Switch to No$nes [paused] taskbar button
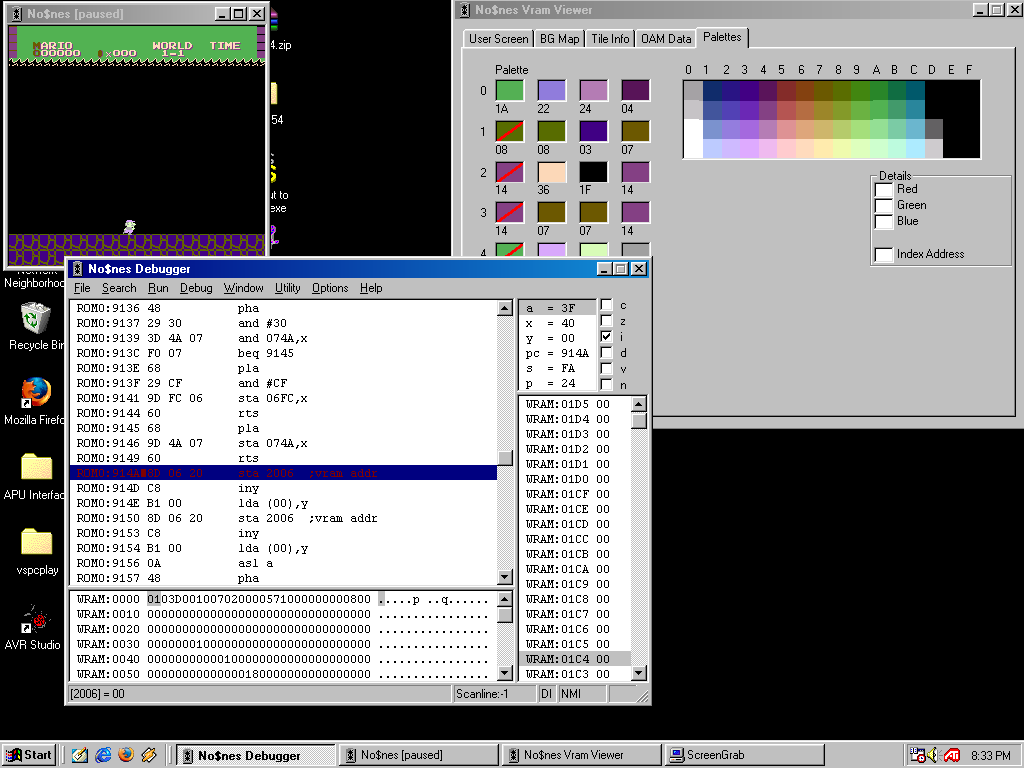This screenshot has height=768, width=1024. tap(418, 755)
